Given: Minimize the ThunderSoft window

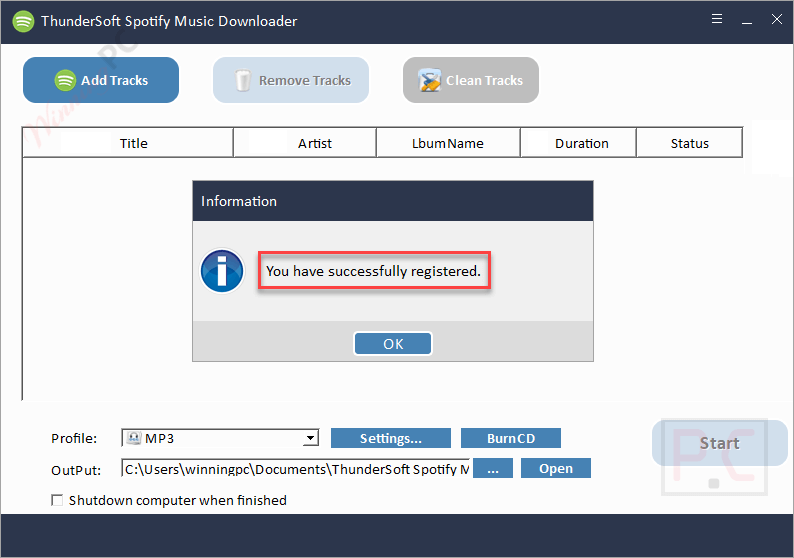Looking at the screenshot, I should [x=746, y=23].
